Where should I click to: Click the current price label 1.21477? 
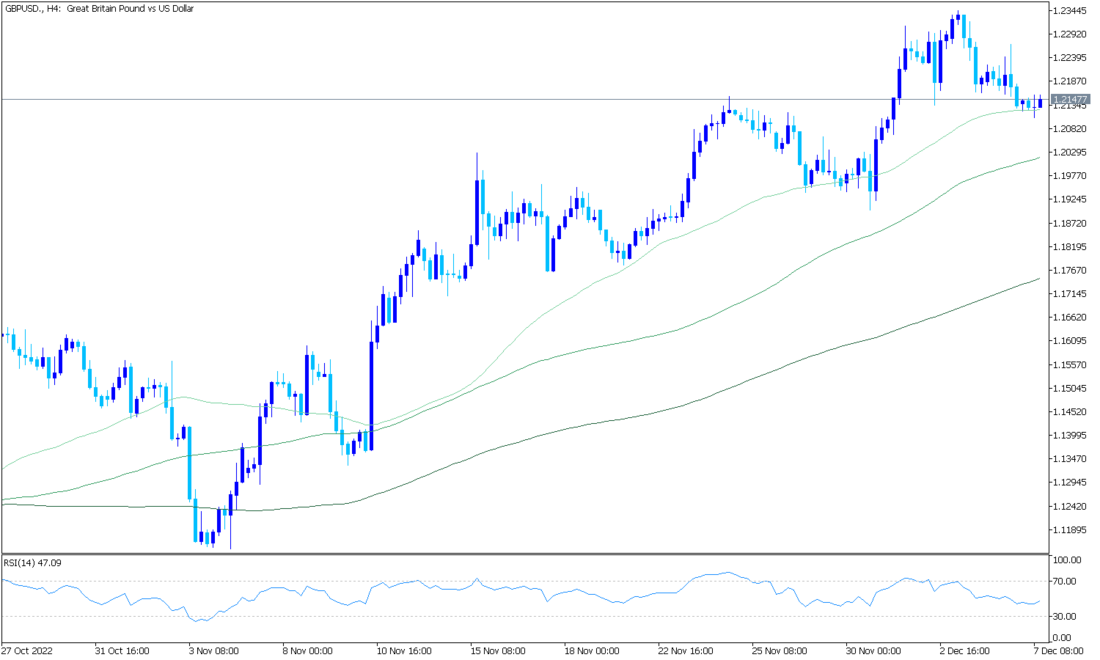pyautogui.click(x=1067, y=99)
